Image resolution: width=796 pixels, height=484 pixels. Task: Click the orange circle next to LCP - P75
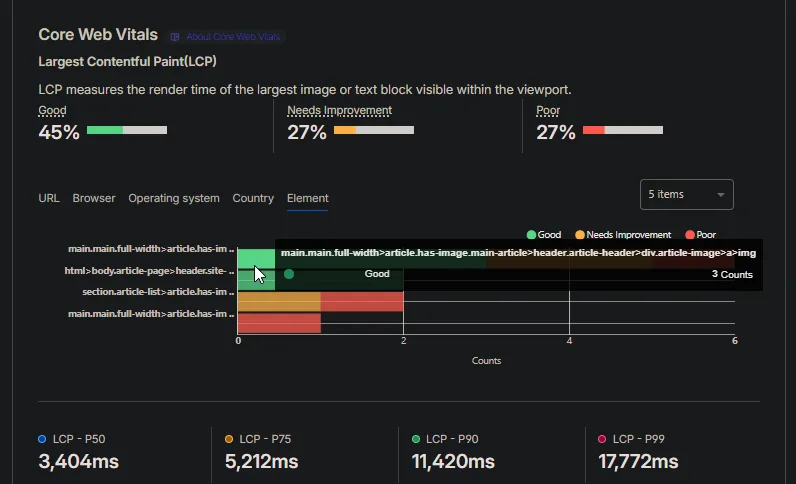(x=229, y=439)
